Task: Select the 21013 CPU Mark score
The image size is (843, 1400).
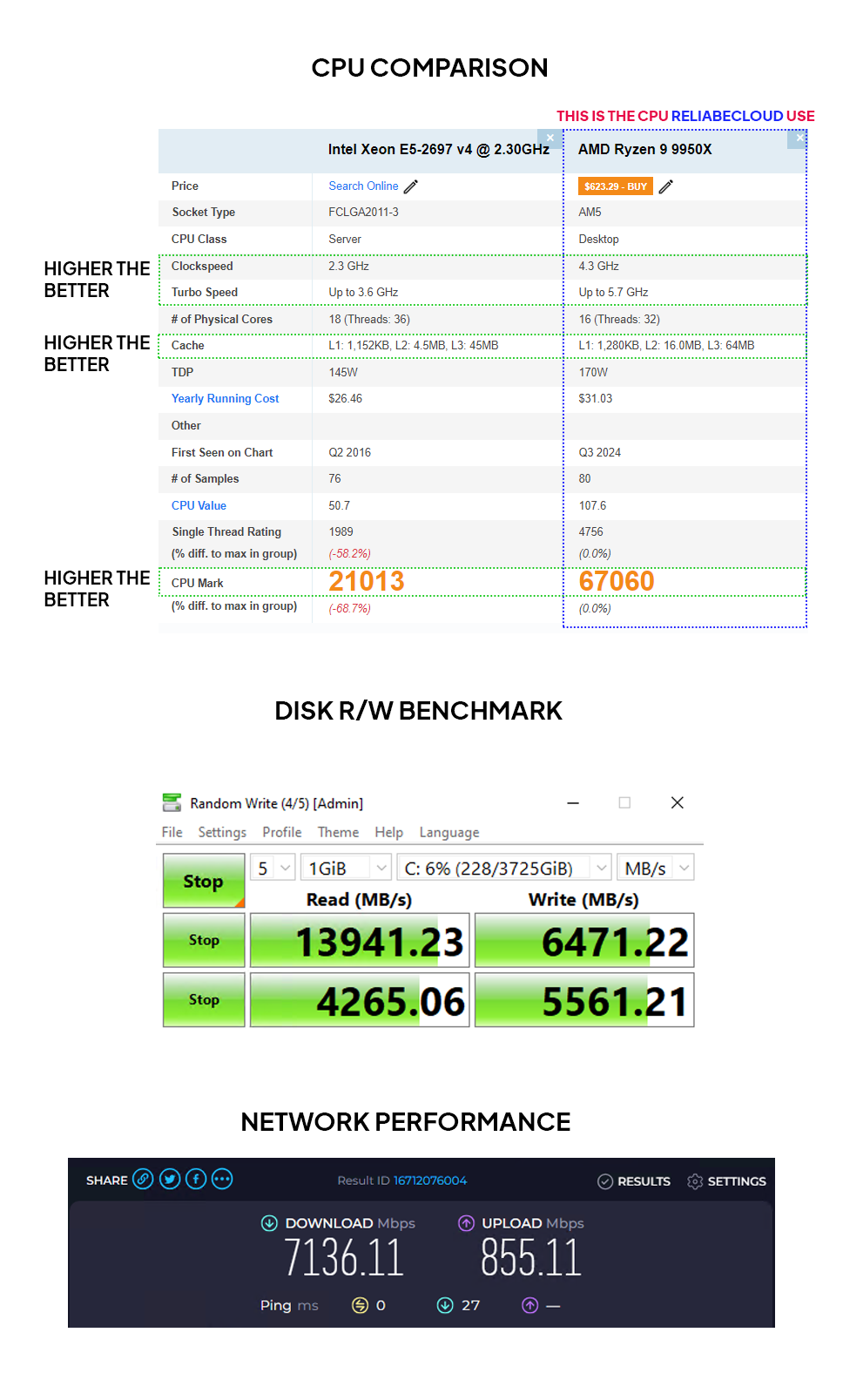Action: point(367,581)
